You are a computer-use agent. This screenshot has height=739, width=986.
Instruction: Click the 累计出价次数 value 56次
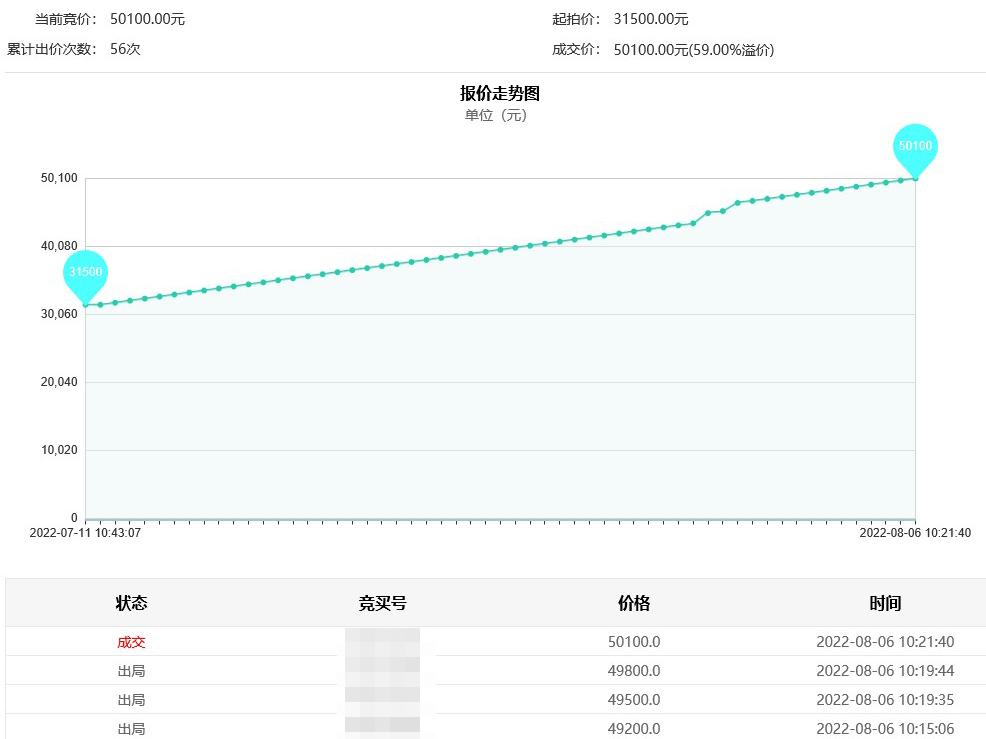[125, 49]
